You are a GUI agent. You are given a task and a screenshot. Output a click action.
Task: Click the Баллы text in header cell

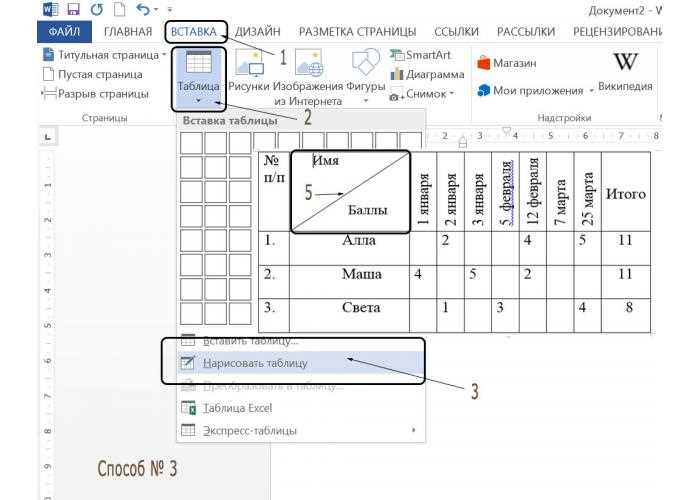pos(367,210)
